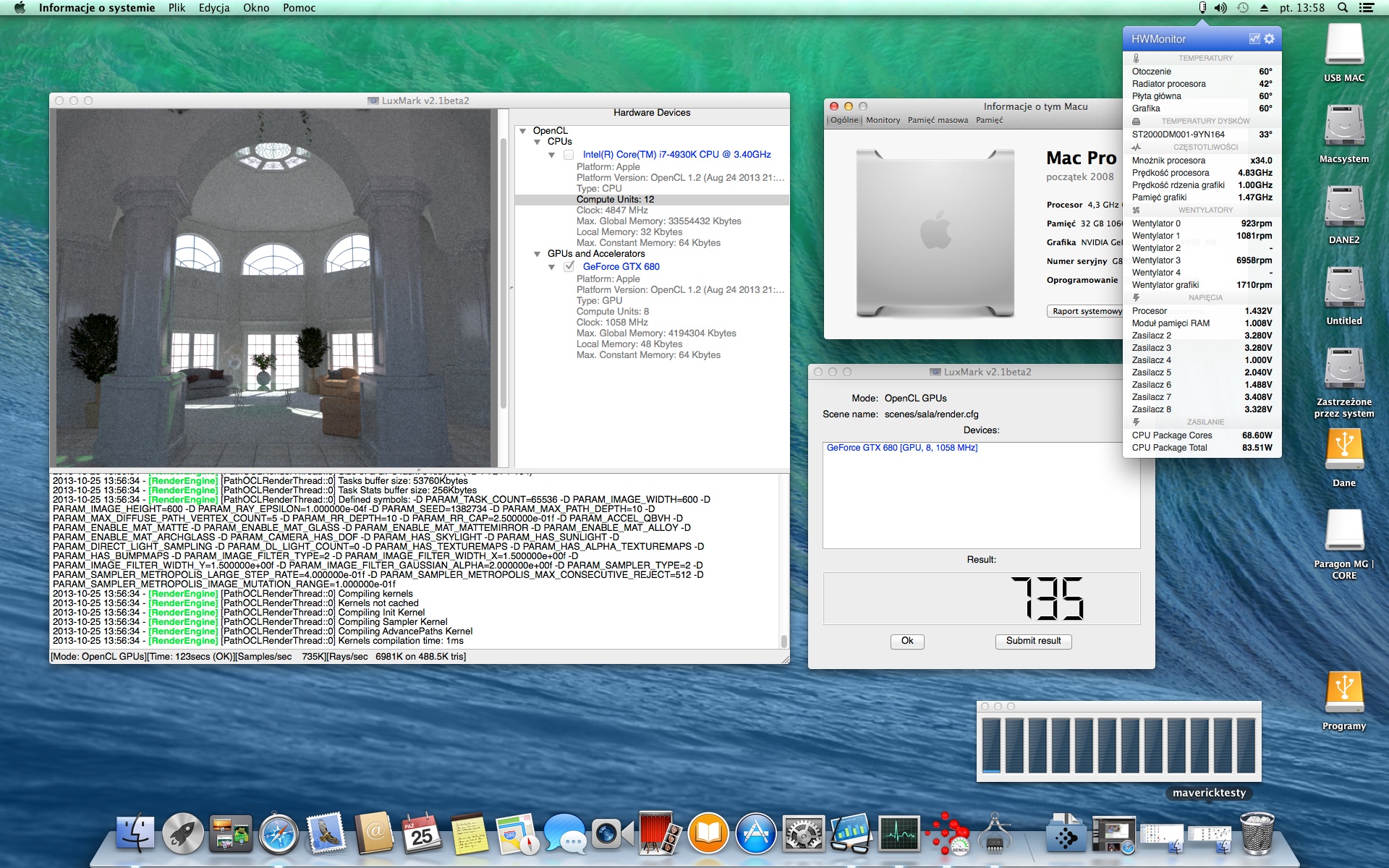Click the eject icon in menu bar

point(1264,8)
